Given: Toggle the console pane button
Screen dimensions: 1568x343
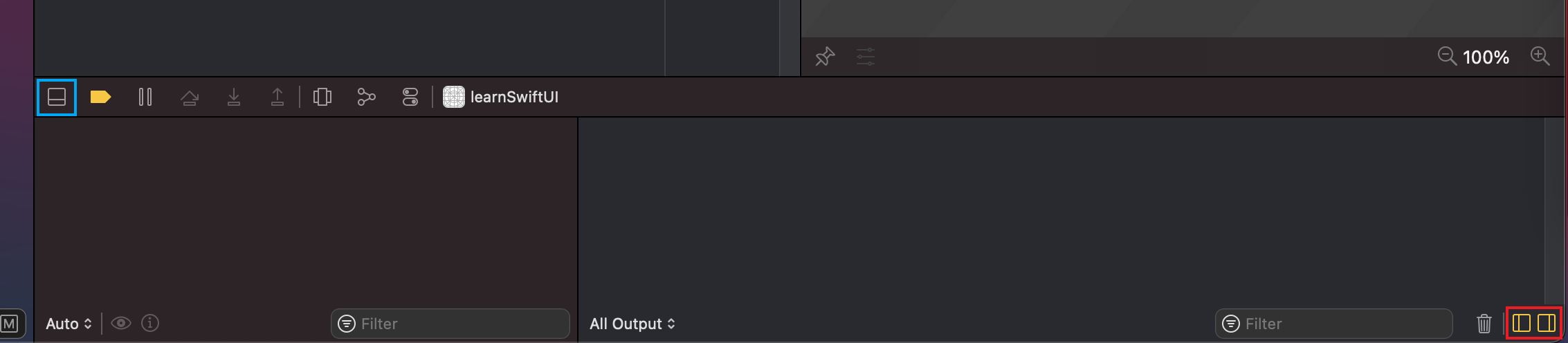Looking at the screenshot, I should 1547,323.
